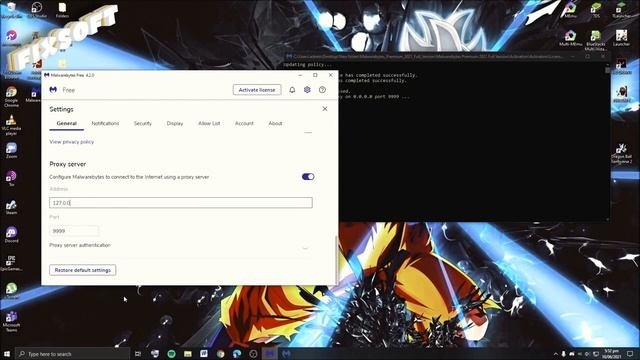
Task: Launch Microsoft Teams desktop shortcut
Action: click(11, 321)
